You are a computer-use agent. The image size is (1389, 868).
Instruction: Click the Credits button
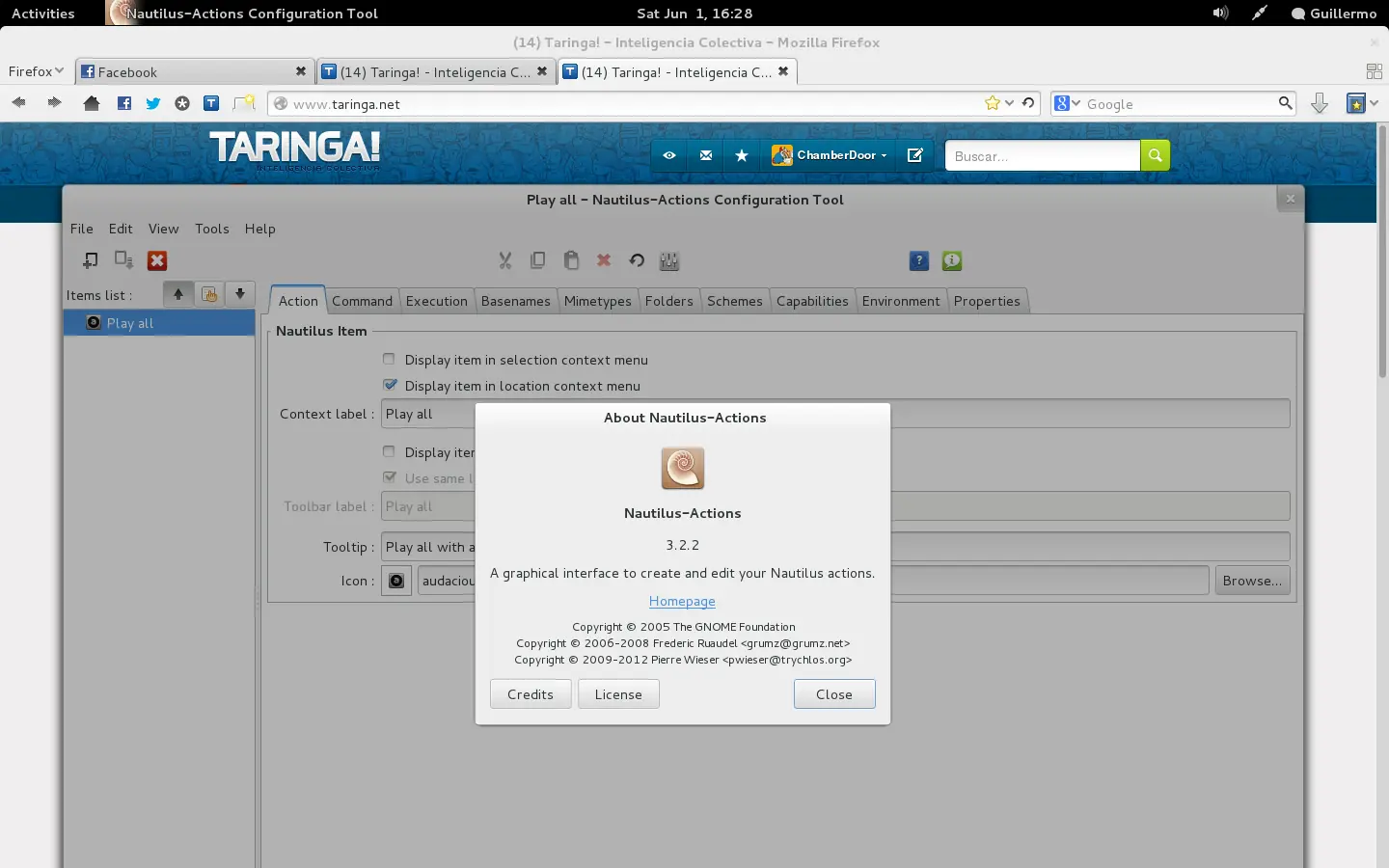point(531,694)
